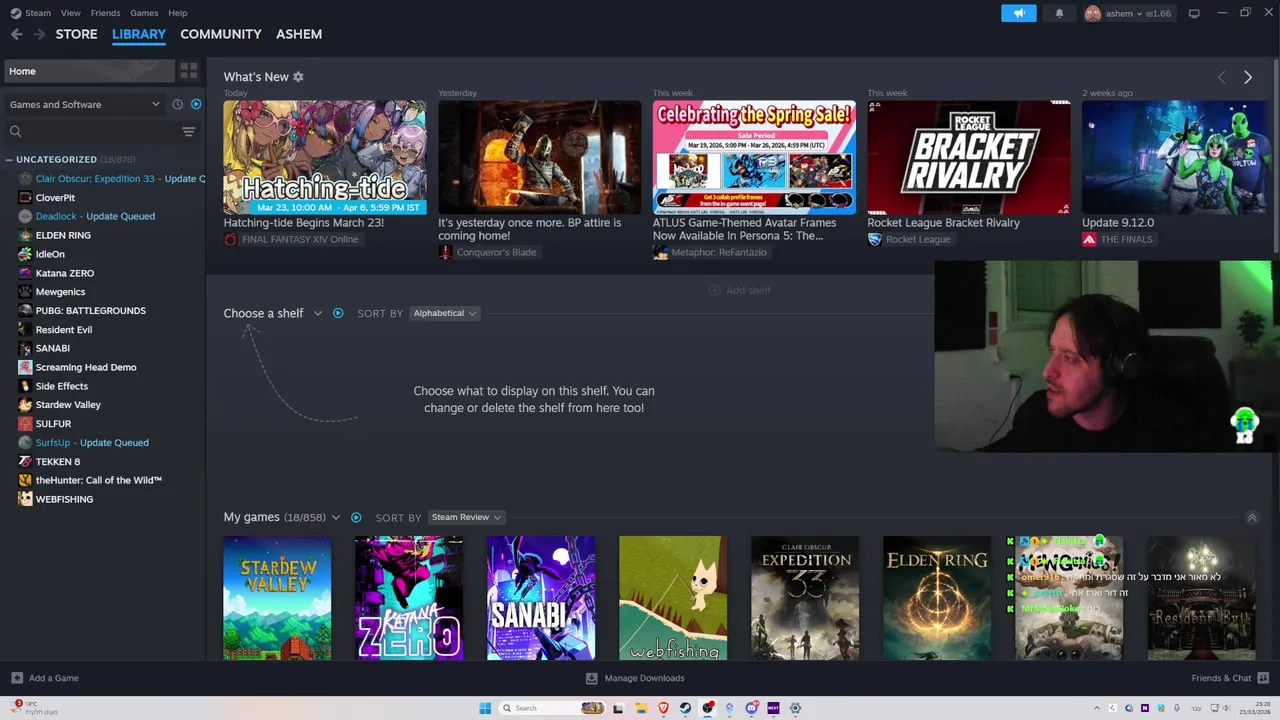Select Katana ZERO in sidebar list
Image resolution: width=1280 pixels, height=720 pixels.
click(65, 273)
